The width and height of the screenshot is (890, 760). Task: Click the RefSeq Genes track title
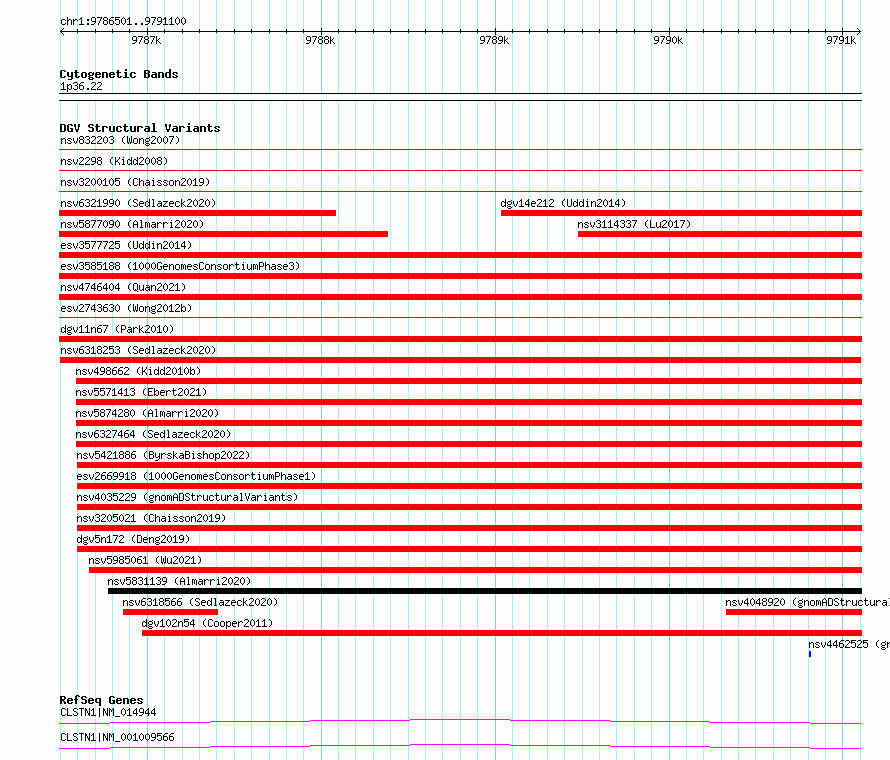[101, 700]
